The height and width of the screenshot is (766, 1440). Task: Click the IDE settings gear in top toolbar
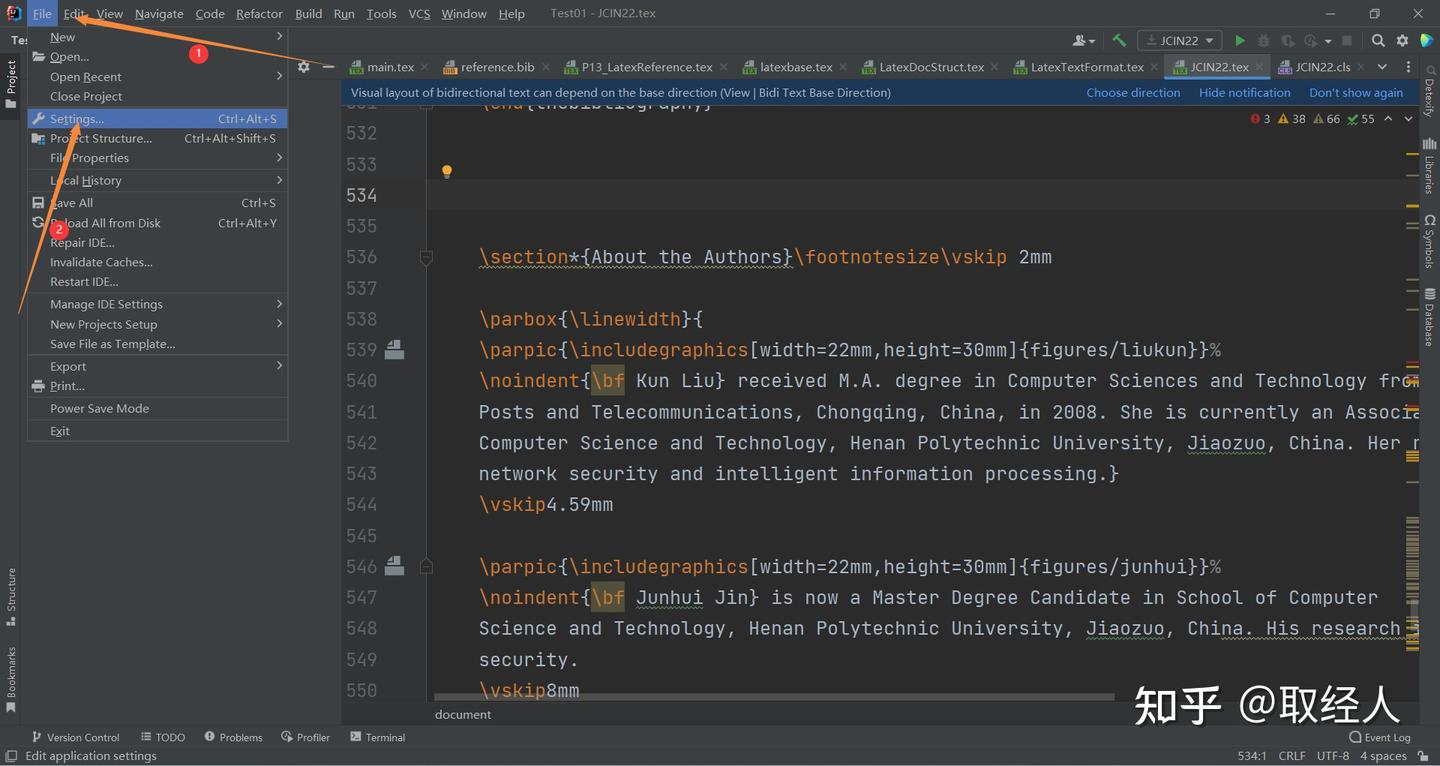click(x=1402, y=41)
